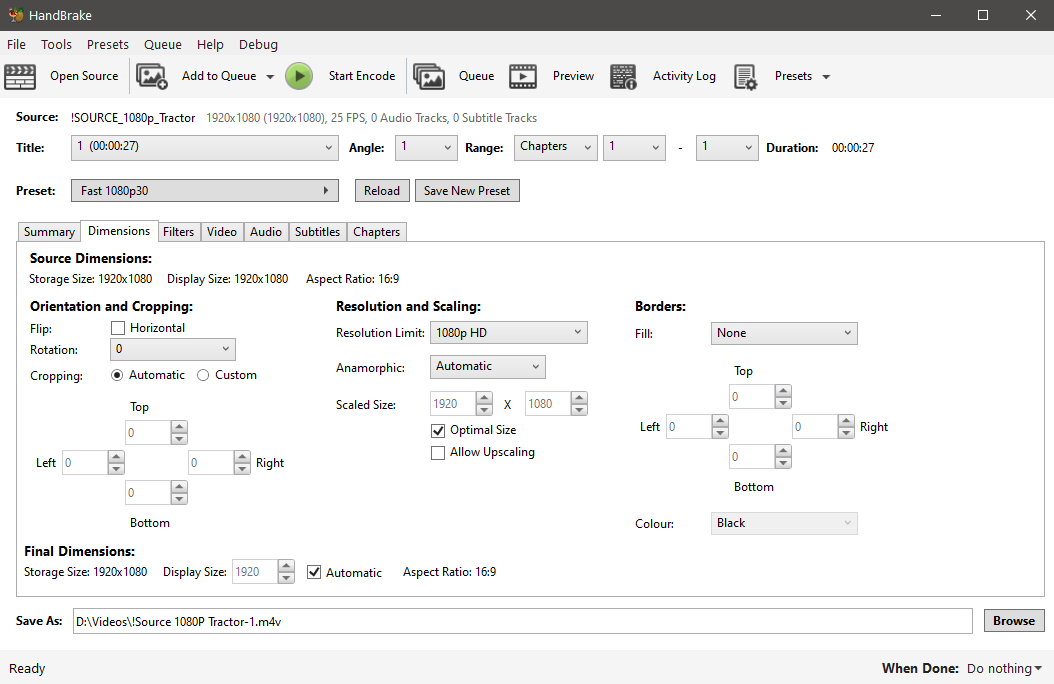Open the Anamorphic dropdown
The image size is (1054, 684).
(x=487, y=366)
